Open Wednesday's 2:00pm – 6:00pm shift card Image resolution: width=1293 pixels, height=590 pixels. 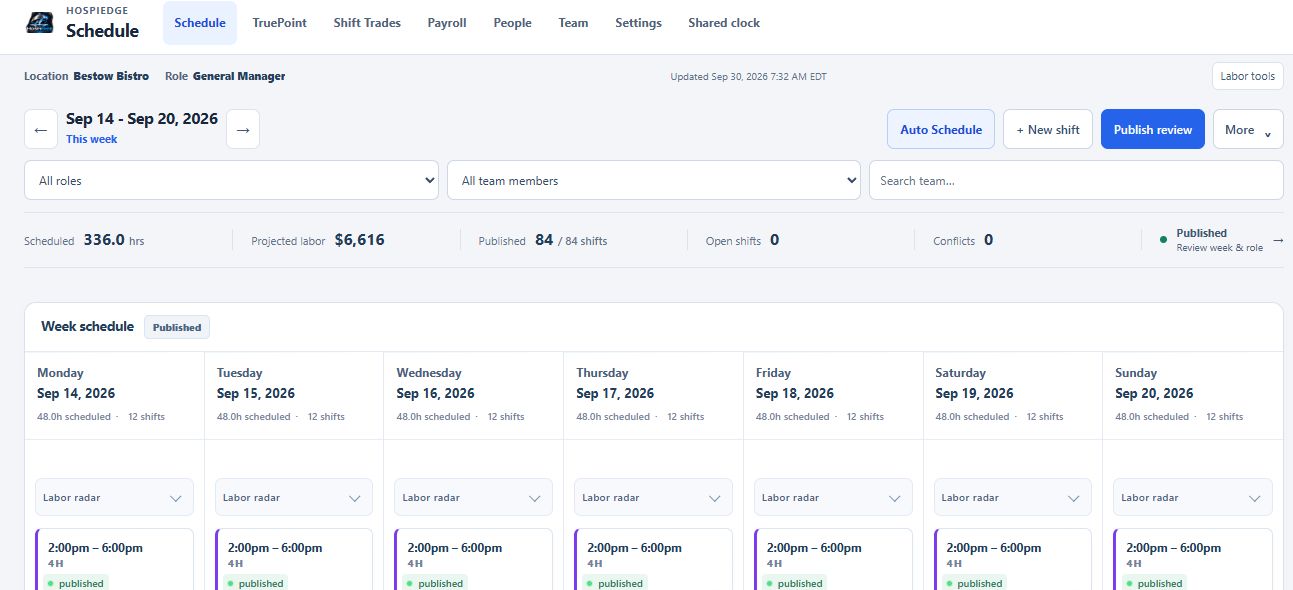474,559
